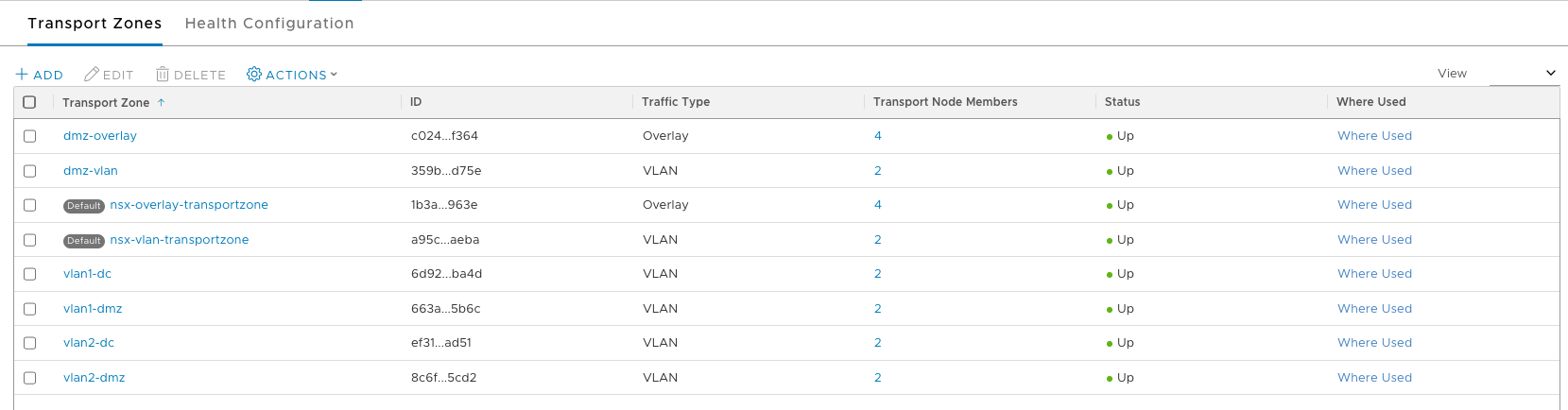The width and height of the screenshot is (1568, 410).
Task: Open the View dropdown
Action: tap(1524, 74)
